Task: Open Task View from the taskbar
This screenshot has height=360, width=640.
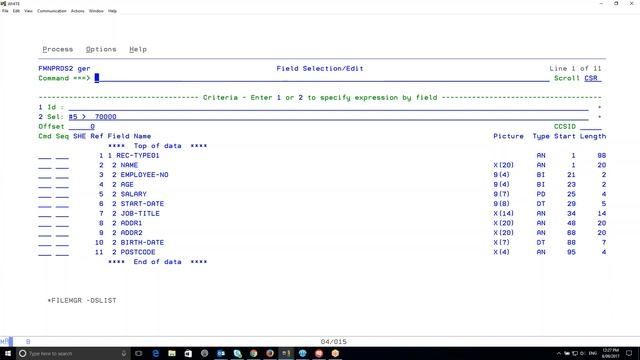Action: pyautogui.click(x=139, y=353)
